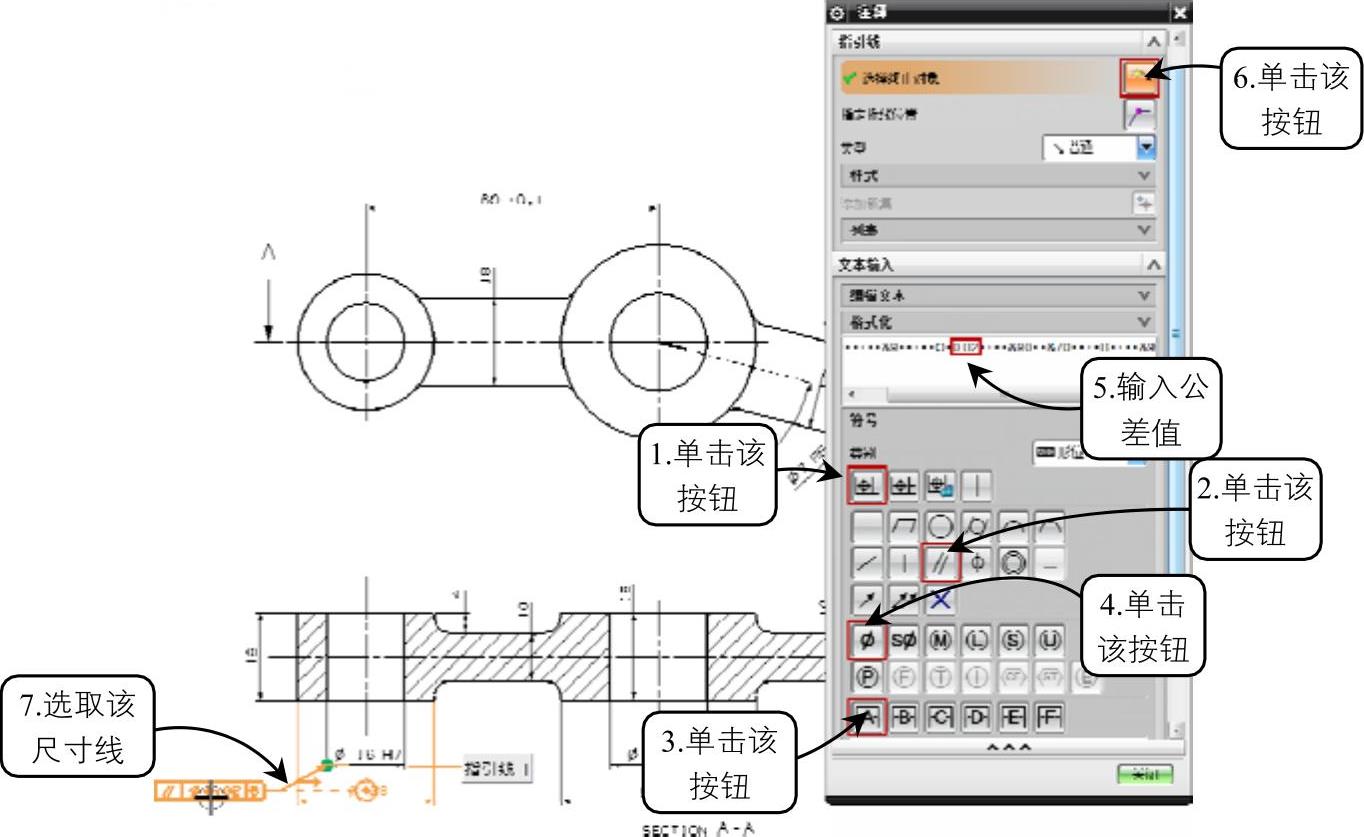Expand the 列表 group

(997, 230)
